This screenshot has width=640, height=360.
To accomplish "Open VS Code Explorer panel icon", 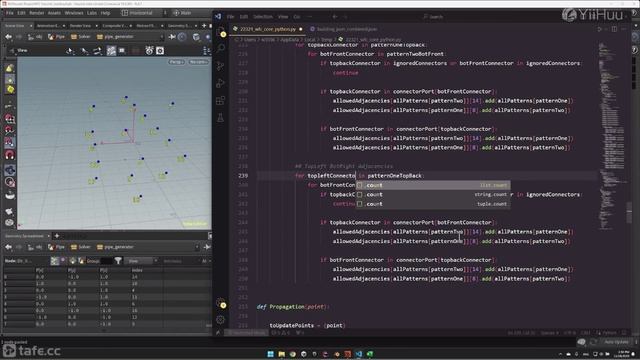I will 221,33.
